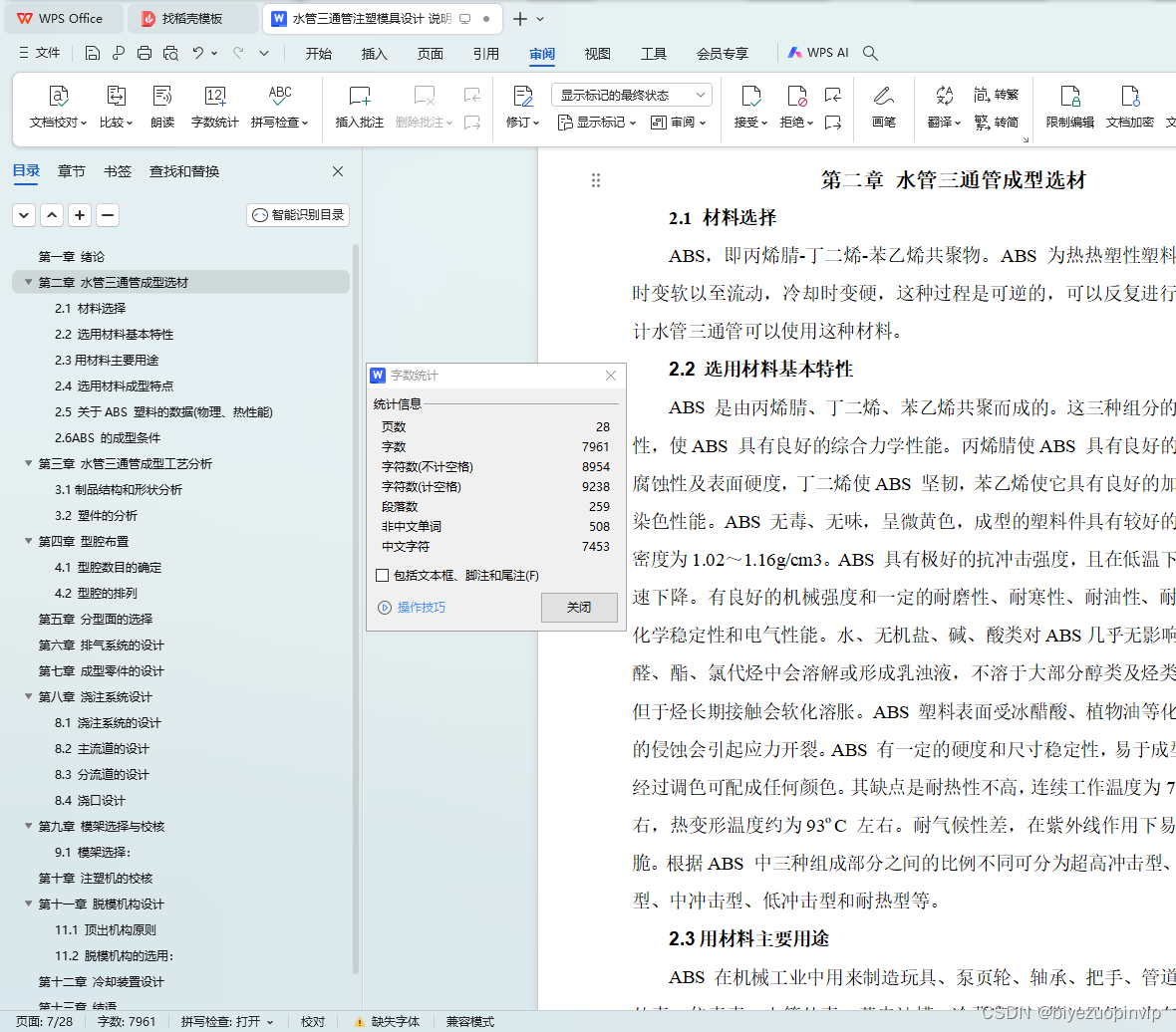
Task: Click the 关闭 button in word count dialog
Action: pyautogui.click(x=579, y=607)
